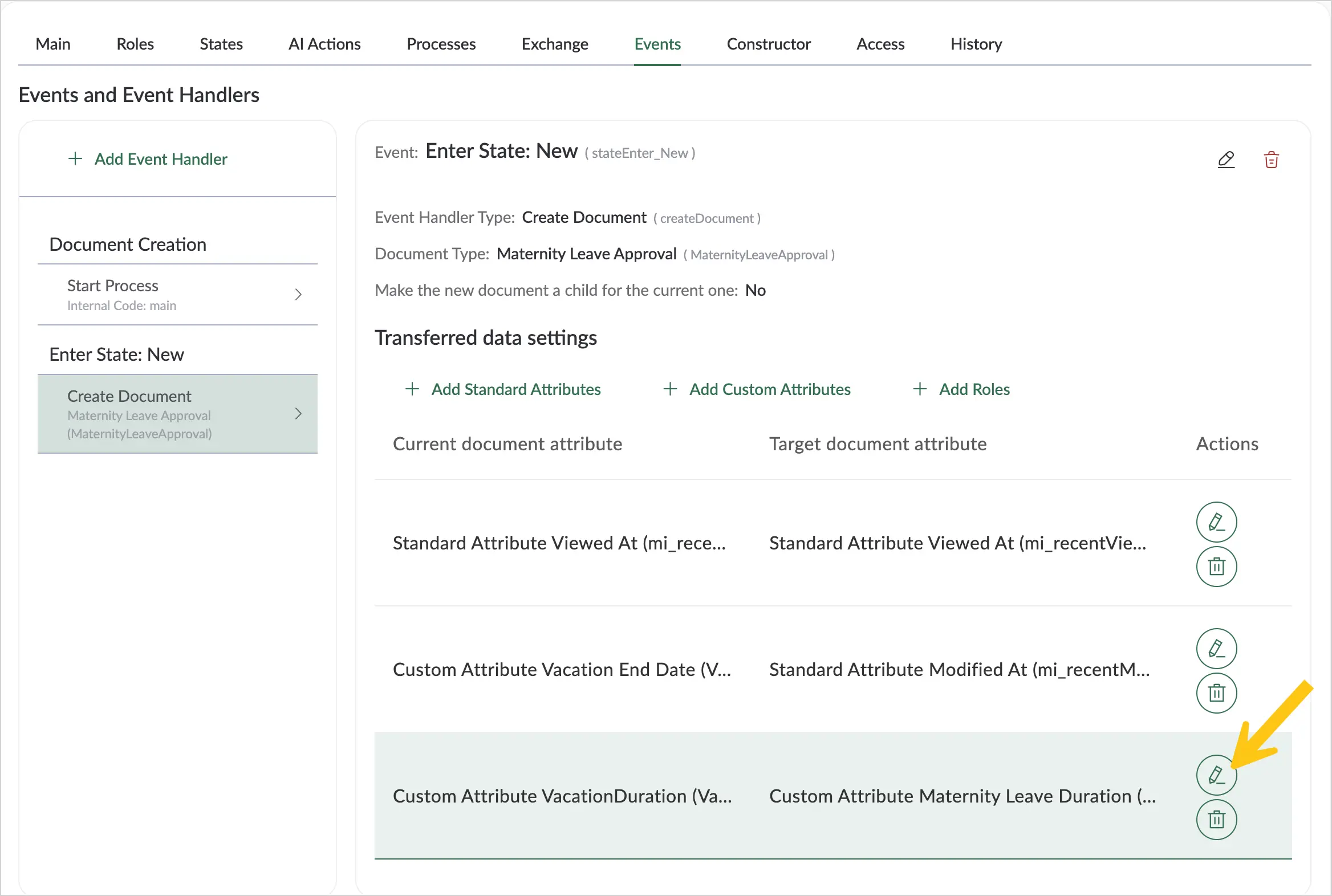
Task: Click the Events and Event Handlers heading
Action: (139, 95)
